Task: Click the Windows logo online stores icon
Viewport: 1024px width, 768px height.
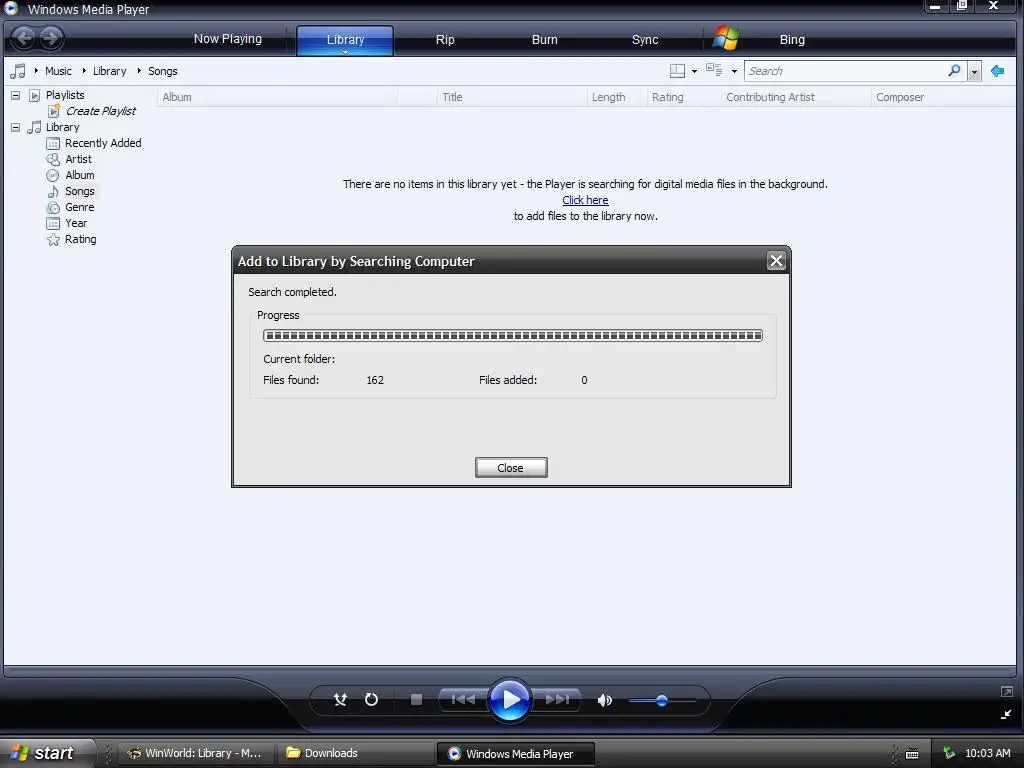Action: click(726, 39)
